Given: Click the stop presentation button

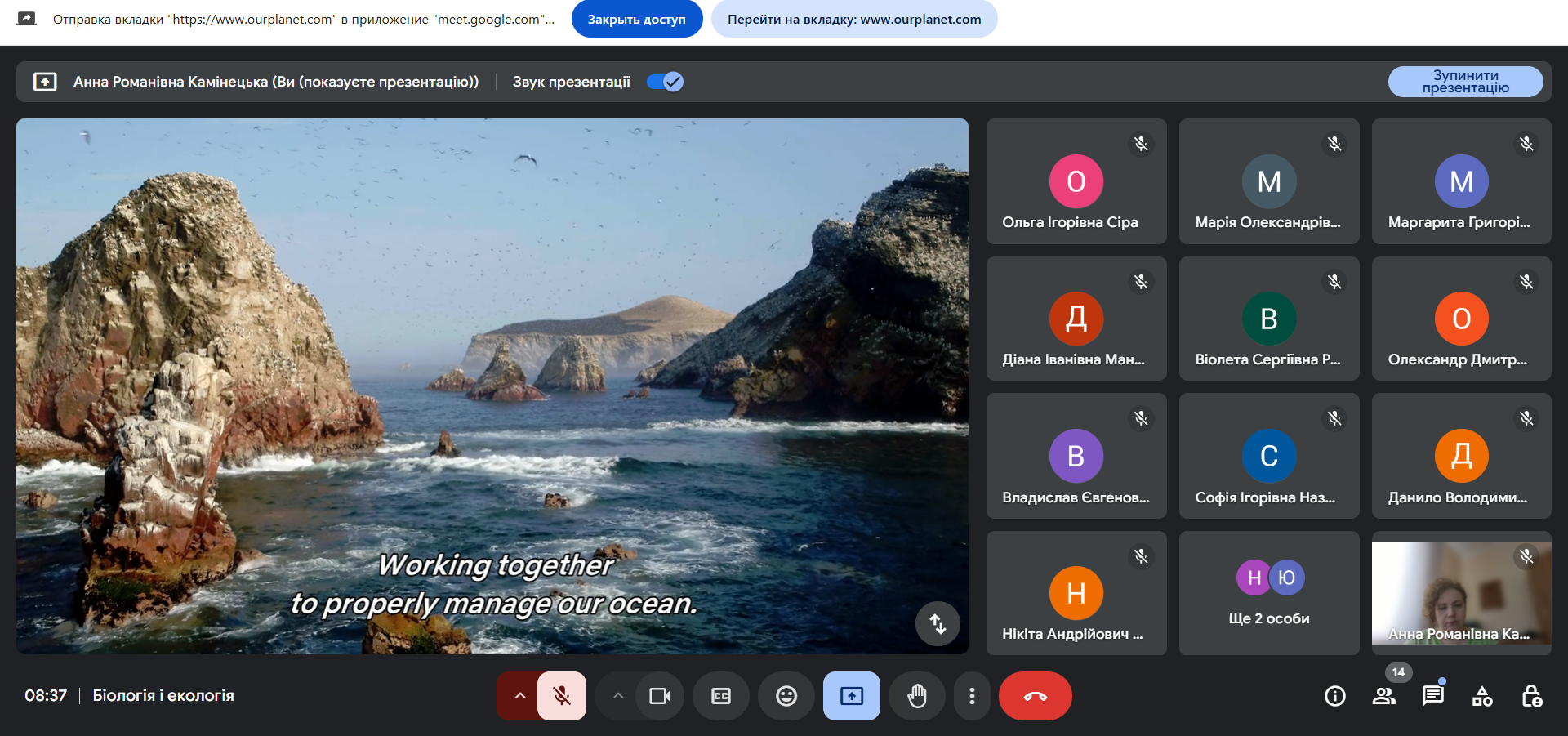Looking at the screenshot, I should click(x=1465, y=82).
